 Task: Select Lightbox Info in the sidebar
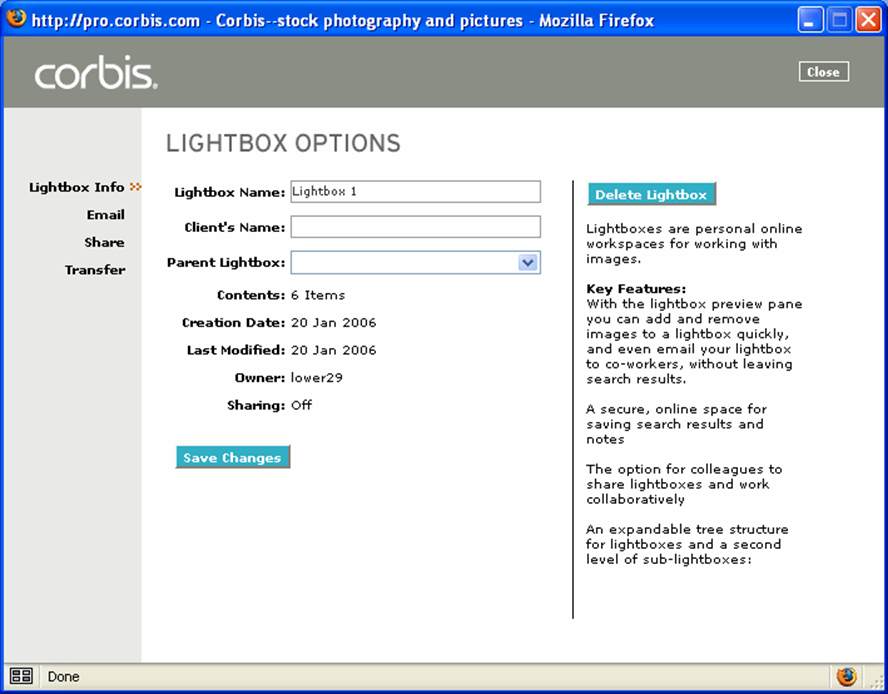click(x=77, y=187)
